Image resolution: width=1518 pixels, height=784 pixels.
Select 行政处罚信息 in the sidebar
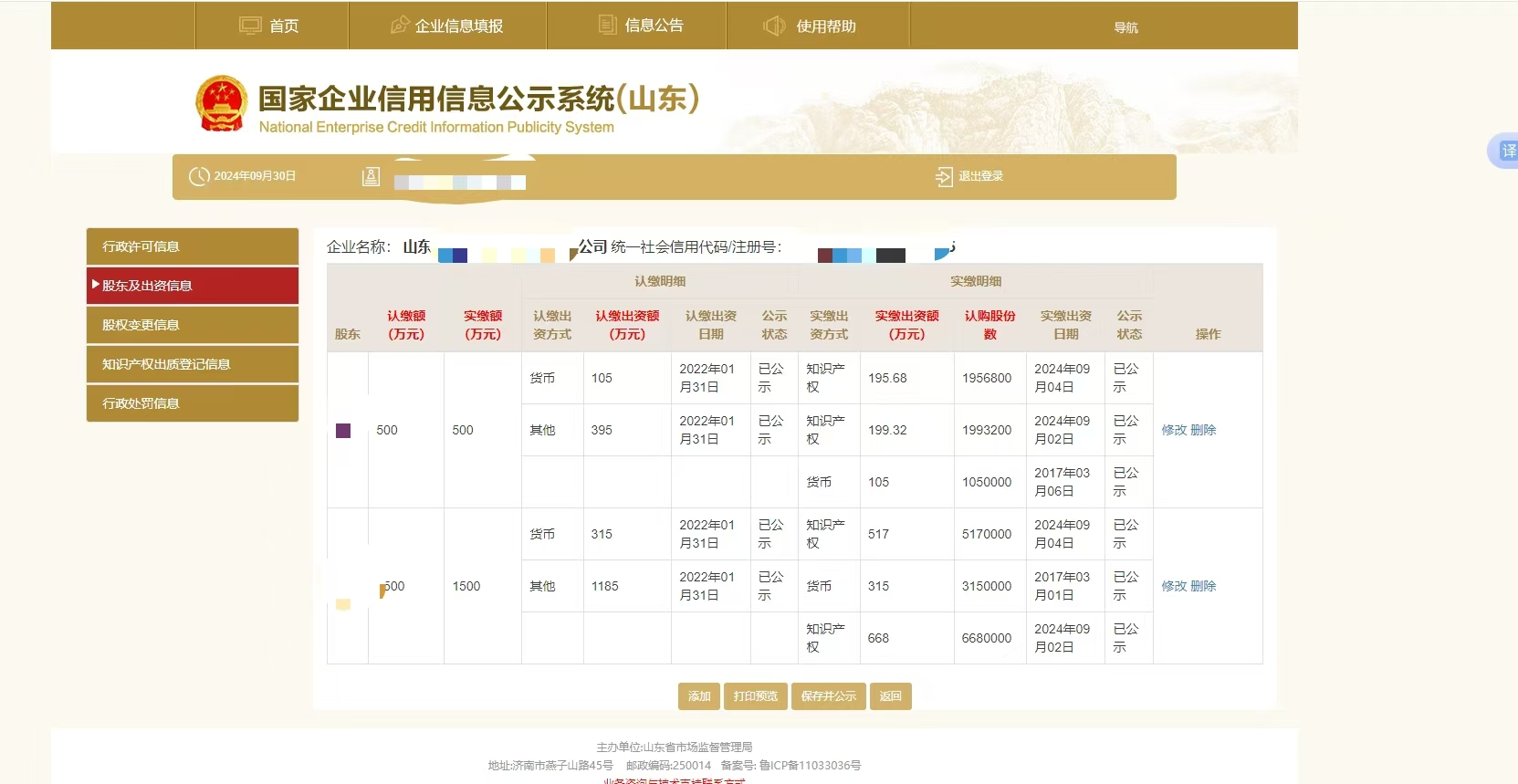coord(193,403)
